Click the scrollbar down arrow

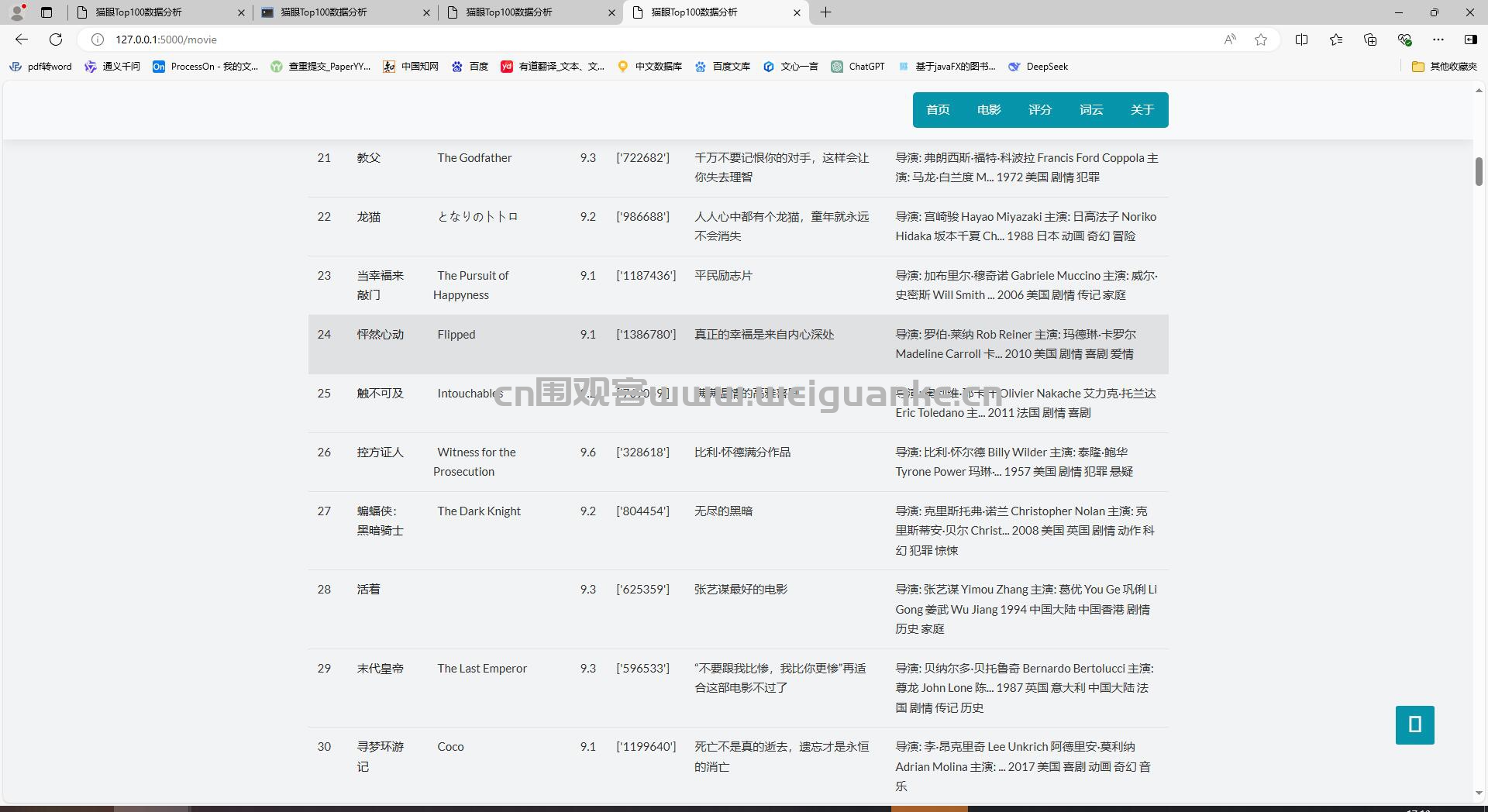[x=1479, y=793]
